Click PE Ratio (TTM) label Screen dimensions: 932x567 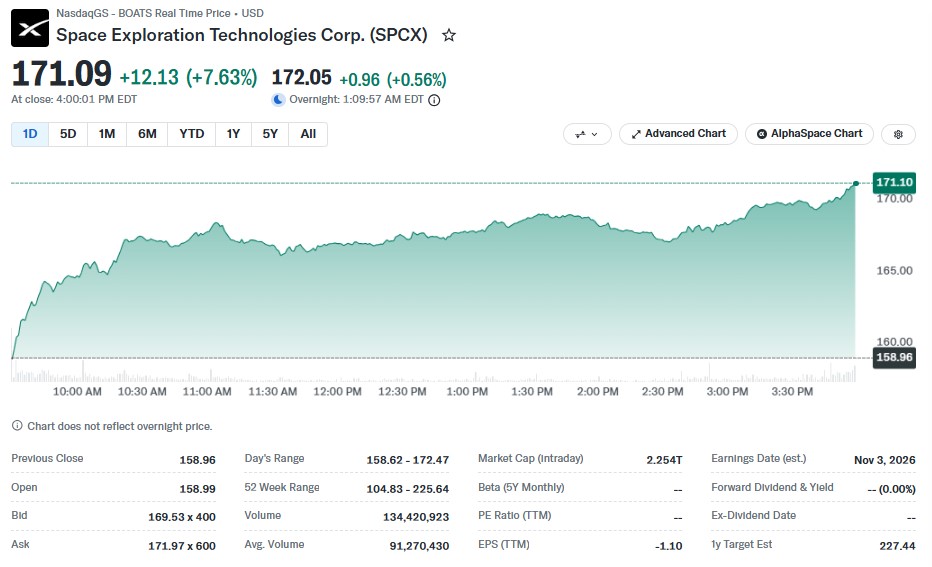(515, 515)
